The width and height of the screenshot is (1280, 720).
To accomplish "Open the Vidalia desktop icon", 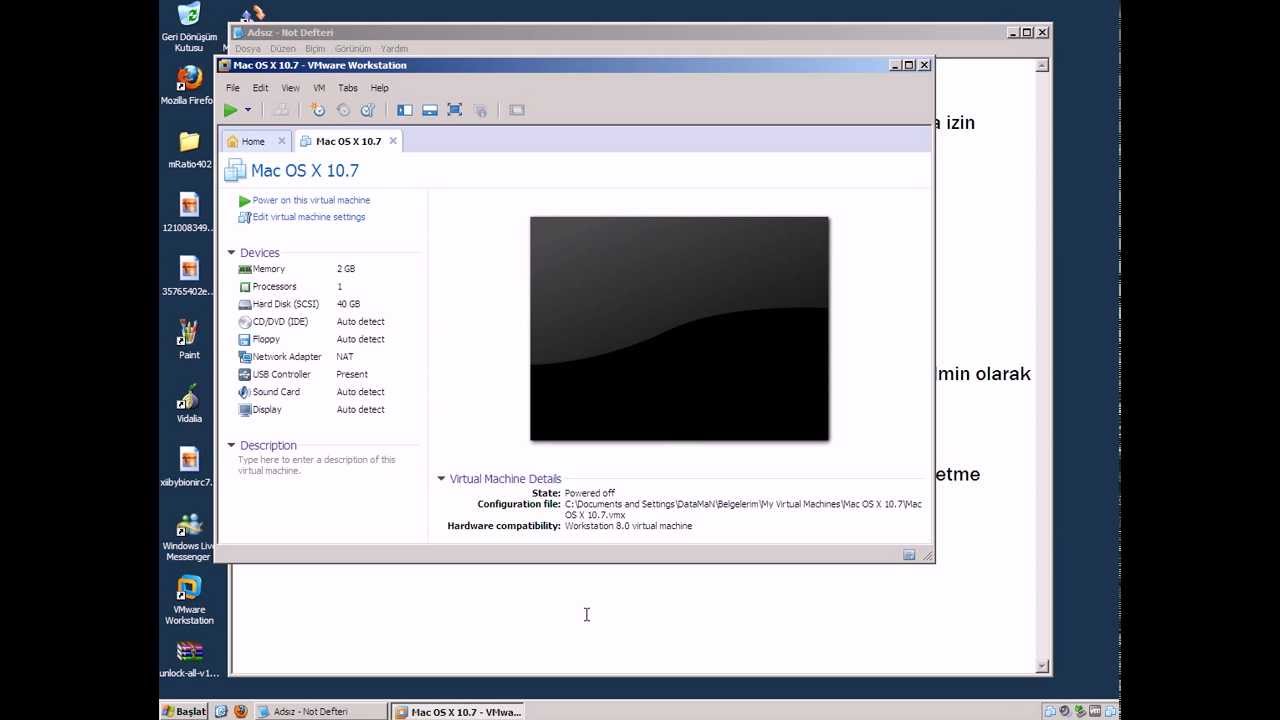I will [189, 403].
